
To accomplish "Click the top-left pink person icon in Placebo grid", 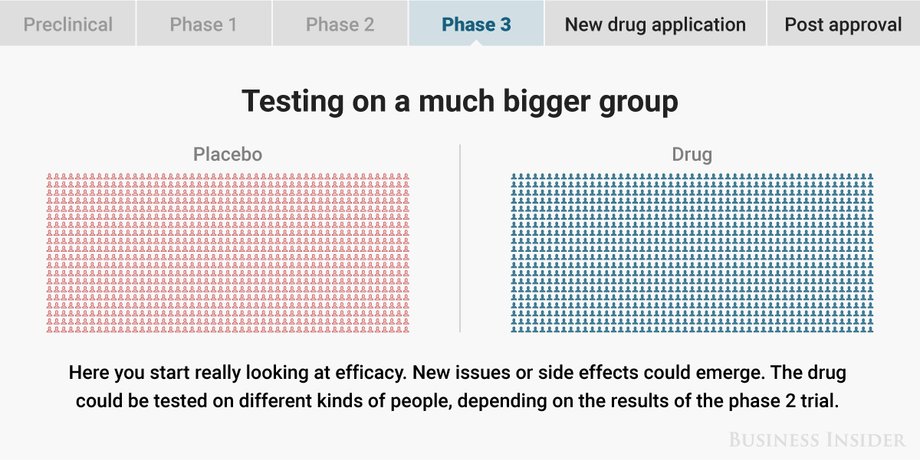I will click(50, 177).
